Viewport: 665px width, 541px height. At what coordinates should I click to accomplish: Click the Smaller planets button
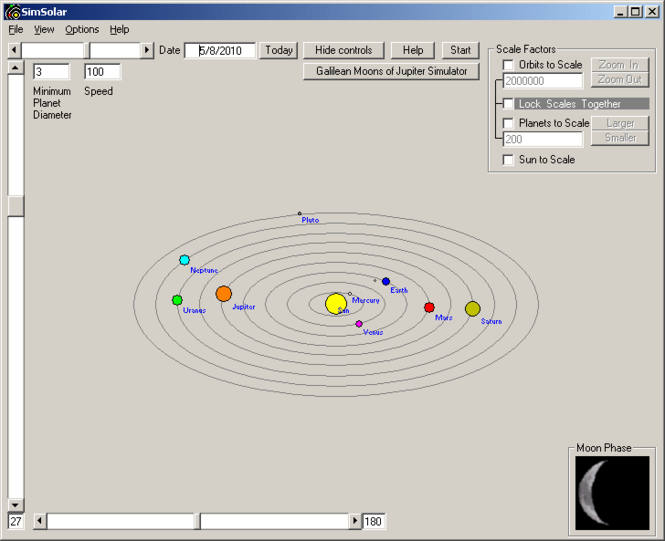tap(620, 138)
